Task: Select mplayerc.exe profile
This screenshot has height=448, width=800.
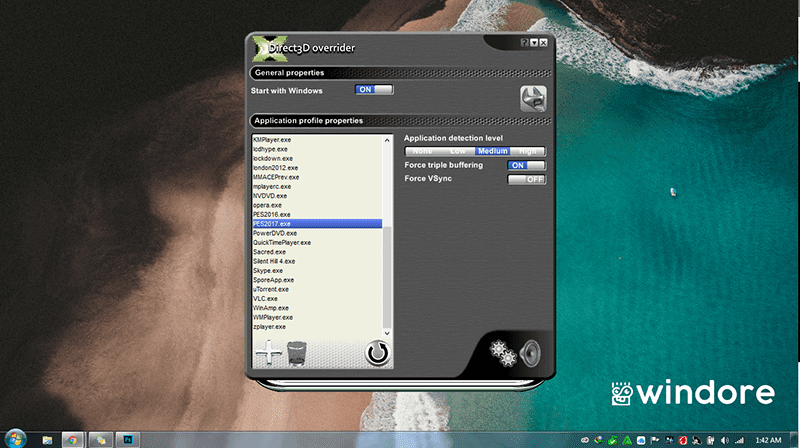Action: click(x=317, y=186)
